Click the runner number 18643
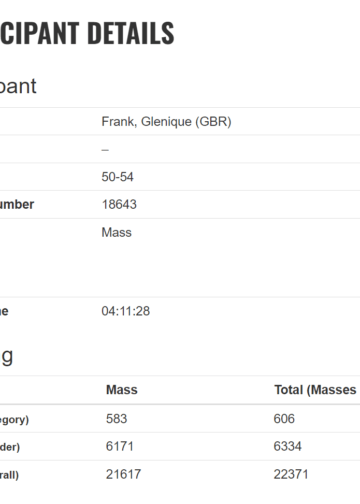 pos(119,204)
